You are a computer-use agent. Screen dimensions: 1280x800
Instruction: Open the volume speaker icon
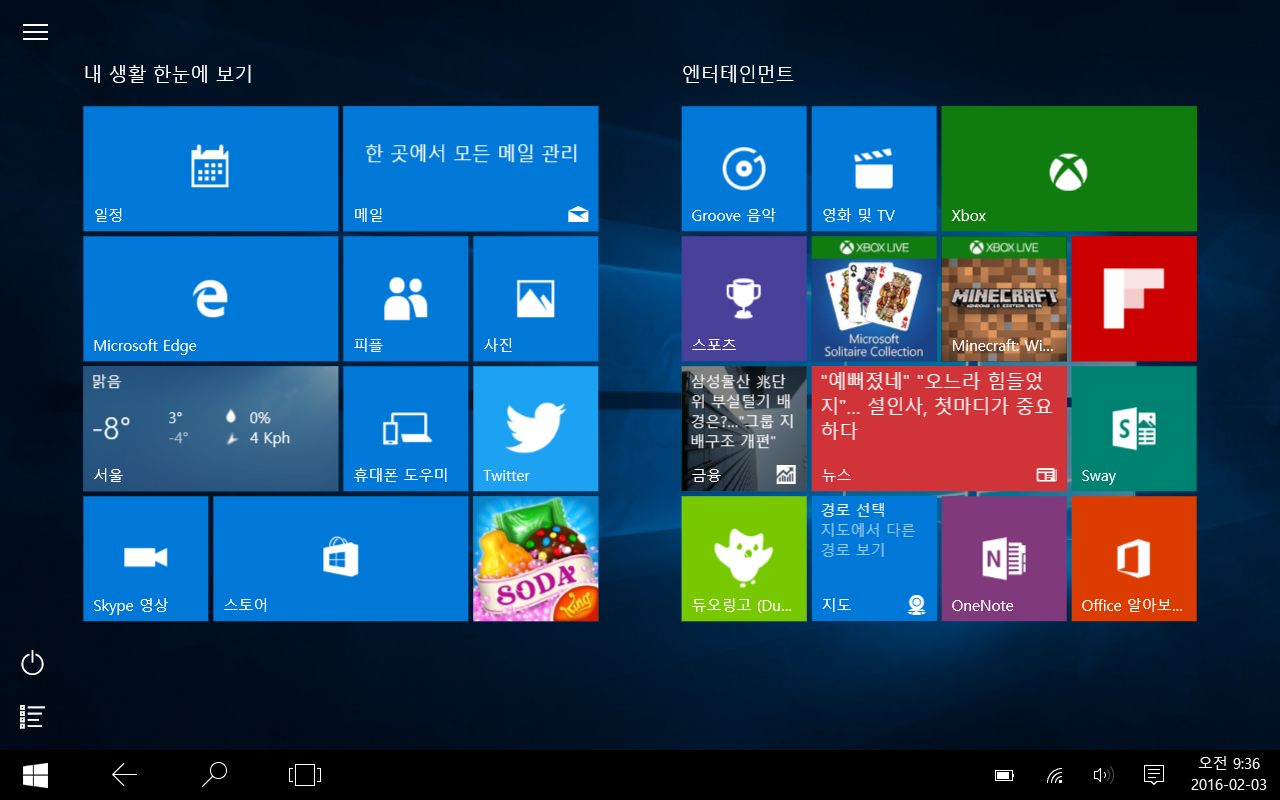[x=1103, y=775]
